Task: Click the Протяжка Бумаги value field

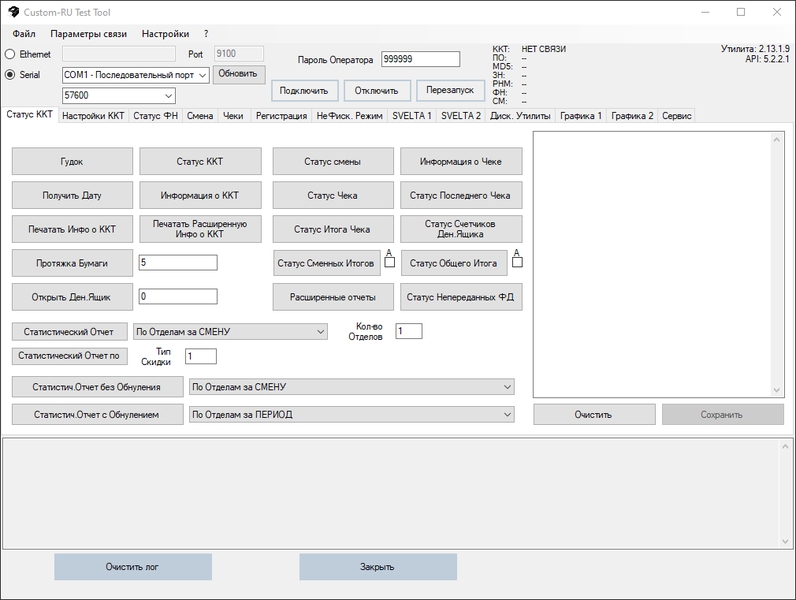Action: click(x=178, y=262)
